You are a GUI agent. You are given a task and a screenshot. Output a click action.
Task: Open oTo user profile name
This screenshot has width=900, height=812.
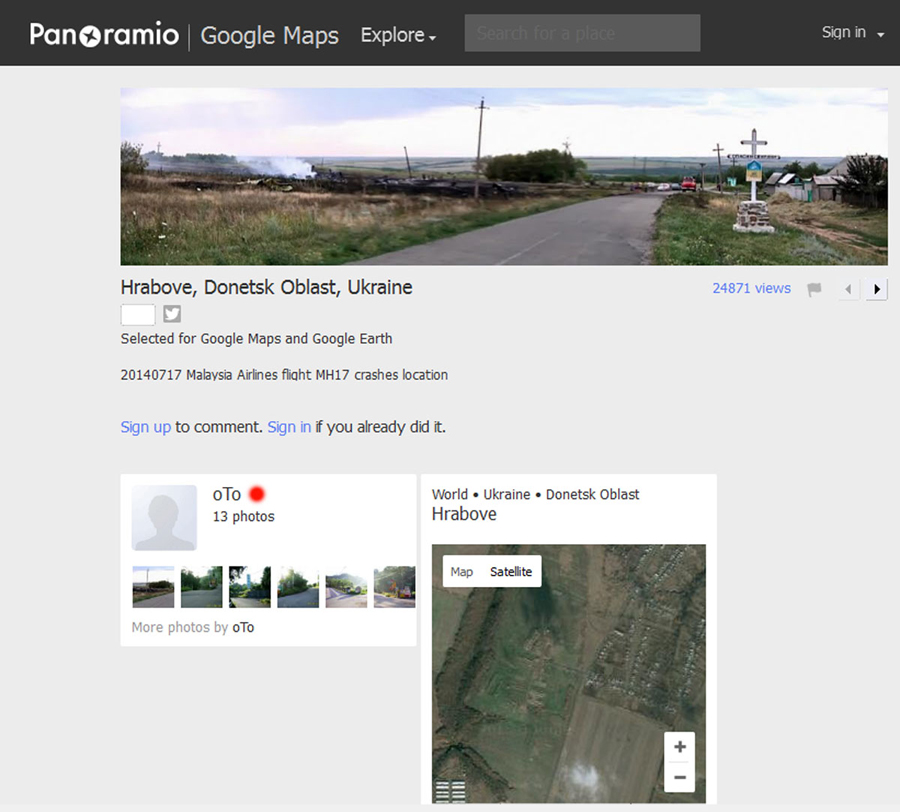tap(227, 494)
